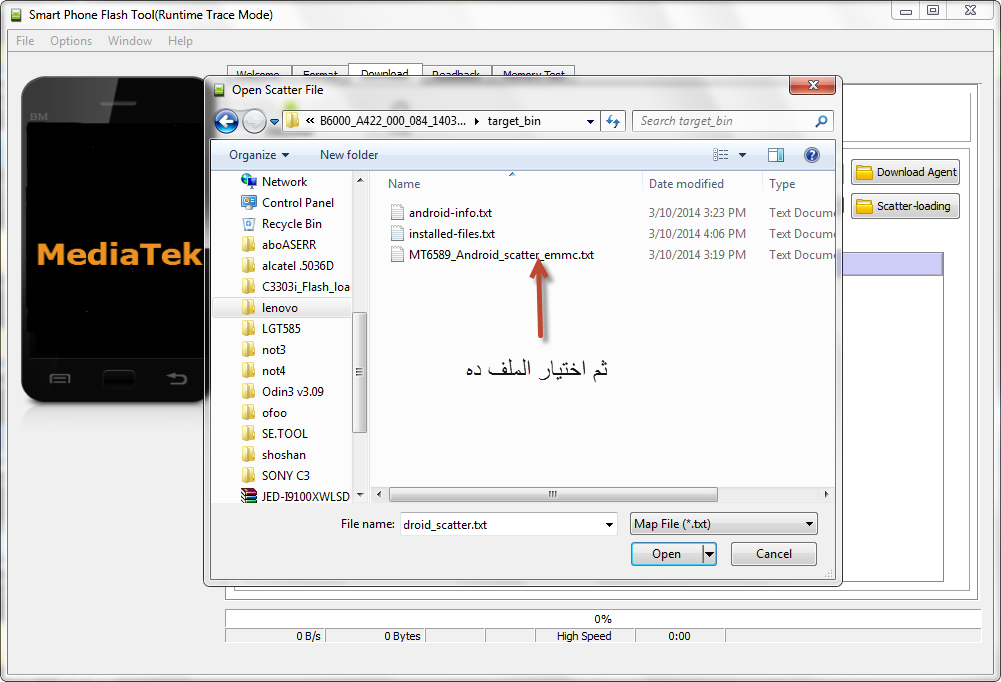
Task: Change view using the view icon
Action: coord(721,155)
